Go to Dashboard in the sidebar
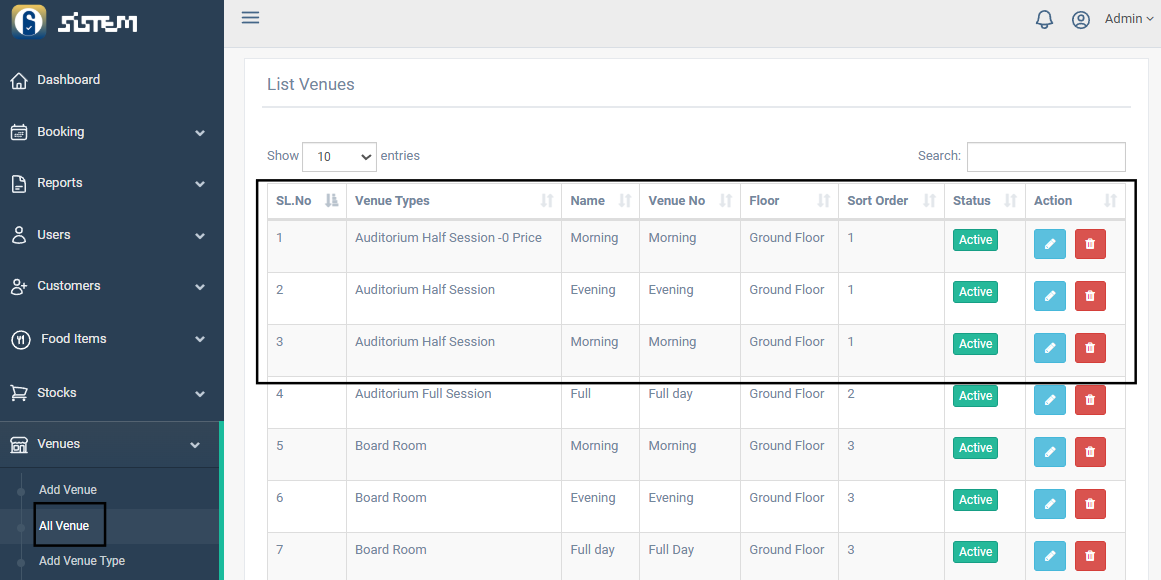Image resolution: width=1161 pixels, height=580 pixels. point(68,79)
